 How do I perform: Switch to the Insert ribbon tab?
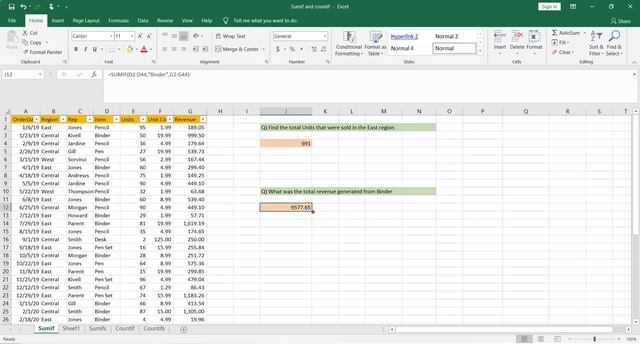coord(58,20)
